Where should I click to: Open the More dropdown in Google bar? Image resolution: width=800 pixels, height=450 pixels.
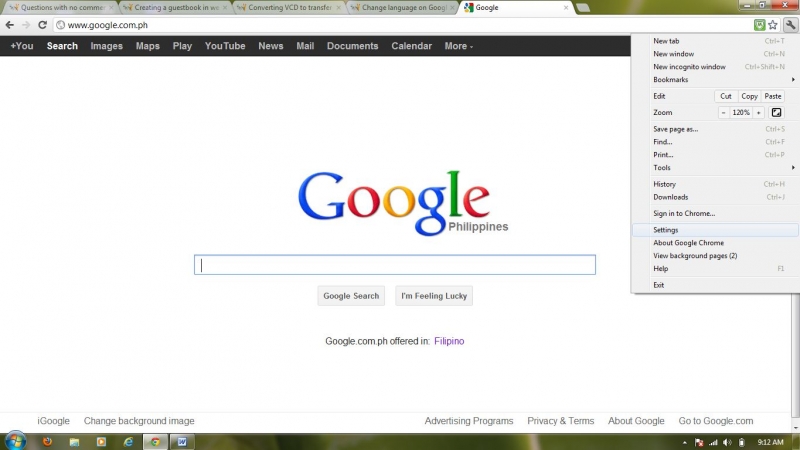click(x=458, y=46)
